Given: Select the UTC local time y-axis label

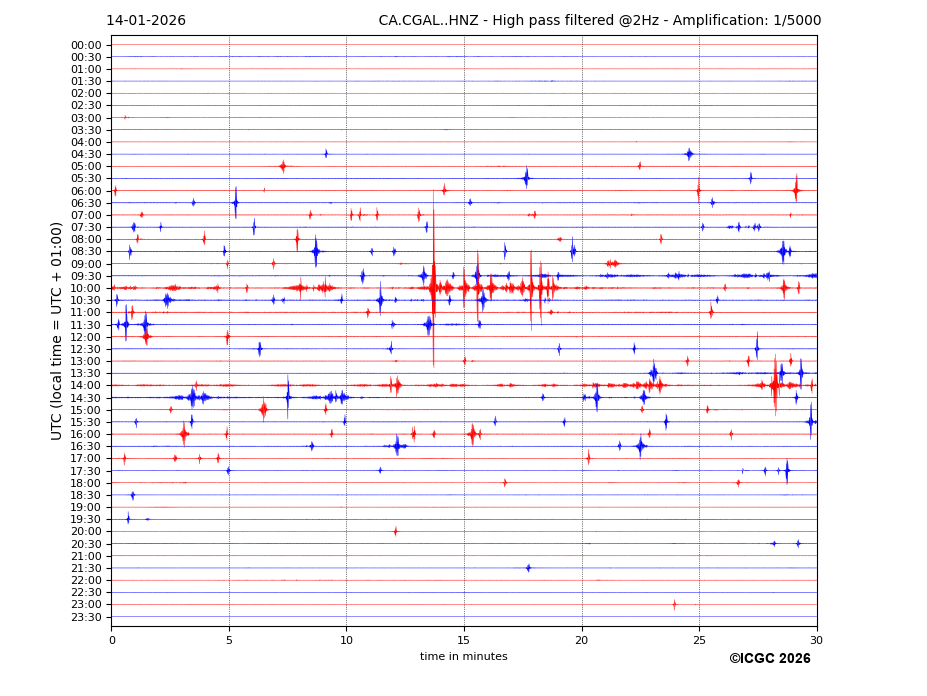Looking at the screenshot, I should 57,330.
